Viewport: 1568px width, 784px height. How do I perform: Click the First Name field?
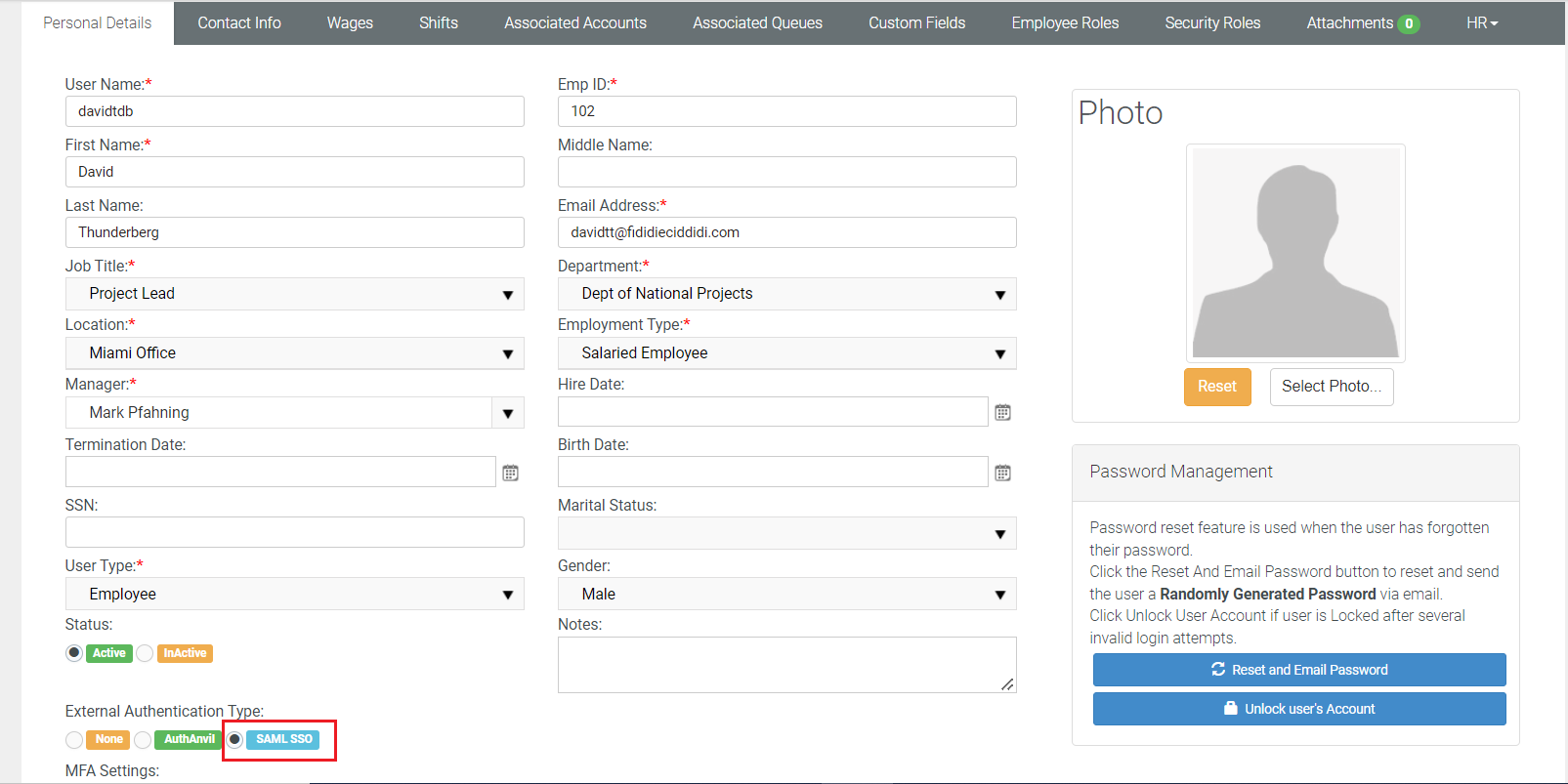tap(295, 172)
